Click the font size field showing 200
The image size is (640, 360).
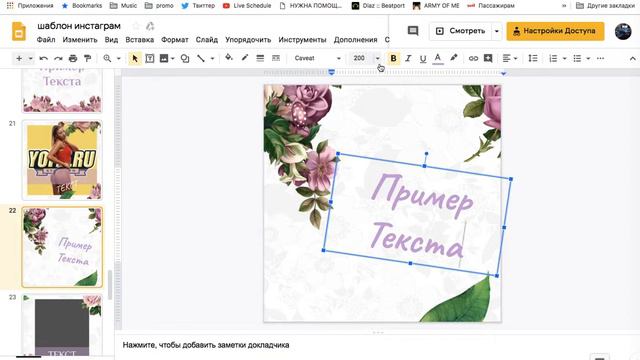point(360,58)
